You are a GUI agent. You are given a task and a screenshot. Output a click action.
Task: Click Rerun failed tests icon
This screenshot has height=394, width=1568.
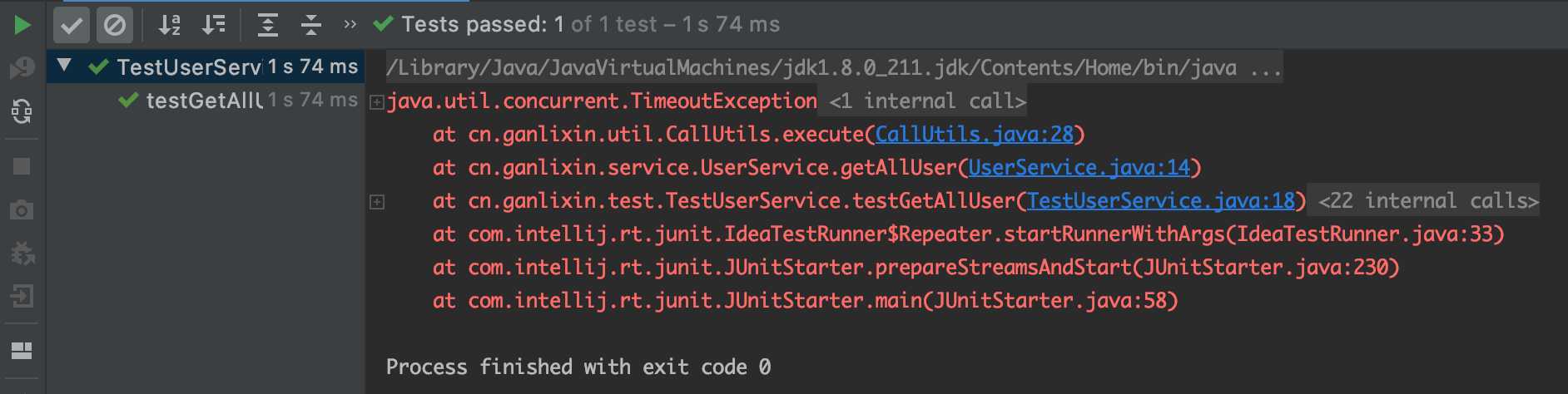[x=22, y=67]
